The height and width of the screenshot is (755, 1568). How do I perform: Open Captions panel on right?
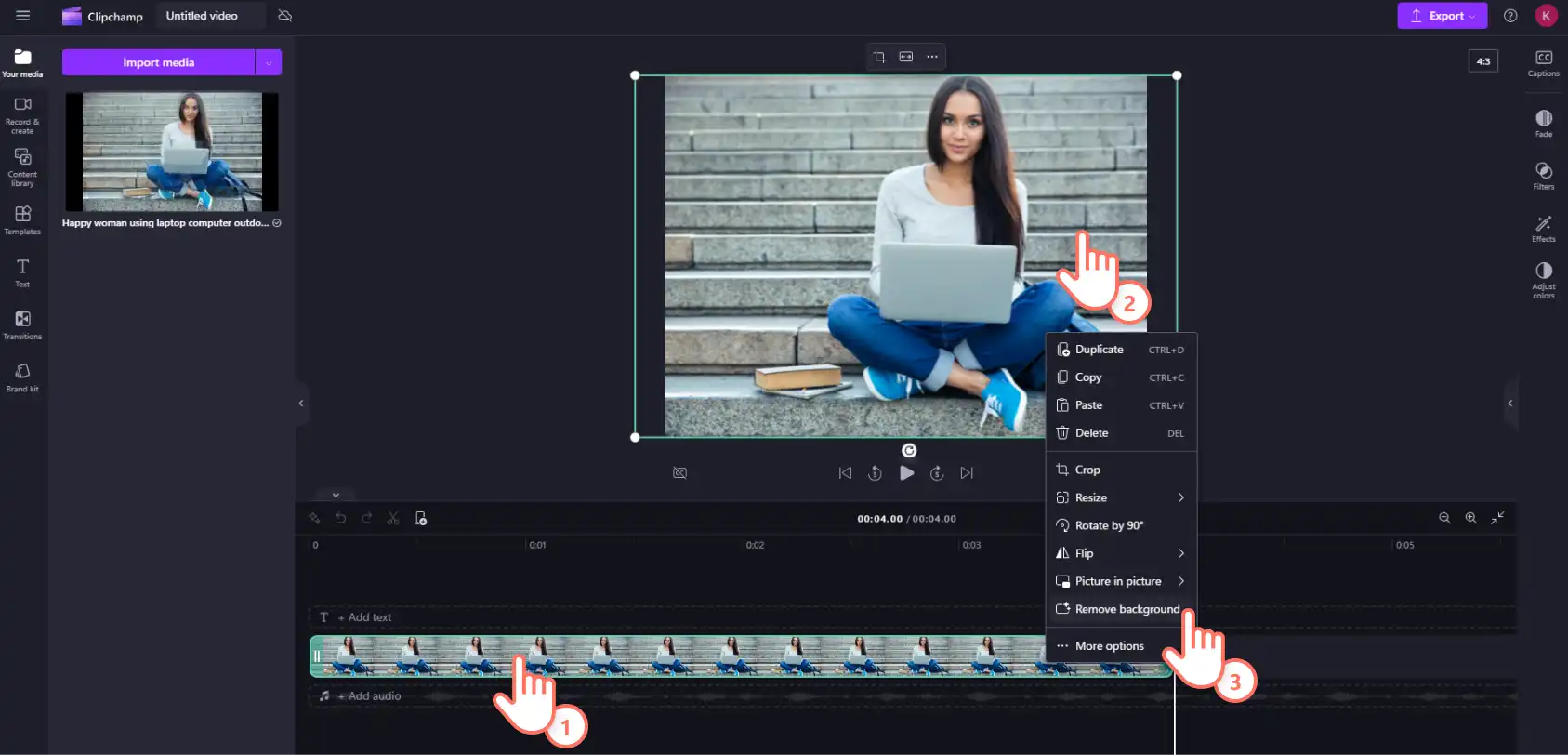[1543, 63]
